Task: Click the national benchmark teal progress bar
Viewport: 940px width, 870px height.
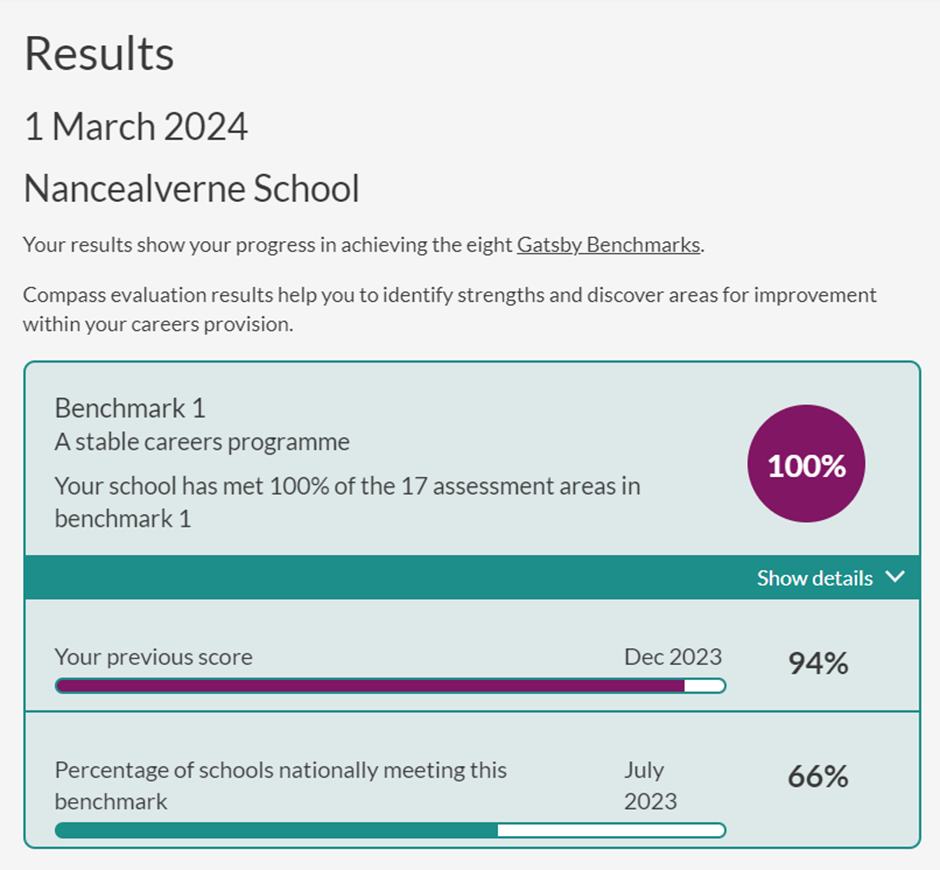Action: click(x=390, y=830)
